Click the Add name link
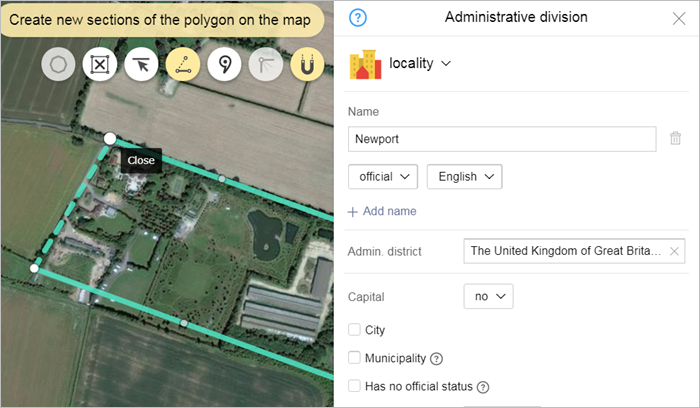Screen dimensions: 700x408 pyautogui.click(x=382, y=211)
